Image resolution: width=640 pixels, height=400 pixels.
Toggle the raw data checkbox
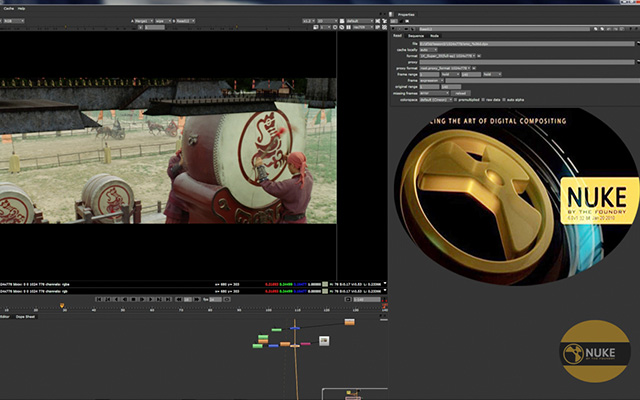(x=483, y=100)
